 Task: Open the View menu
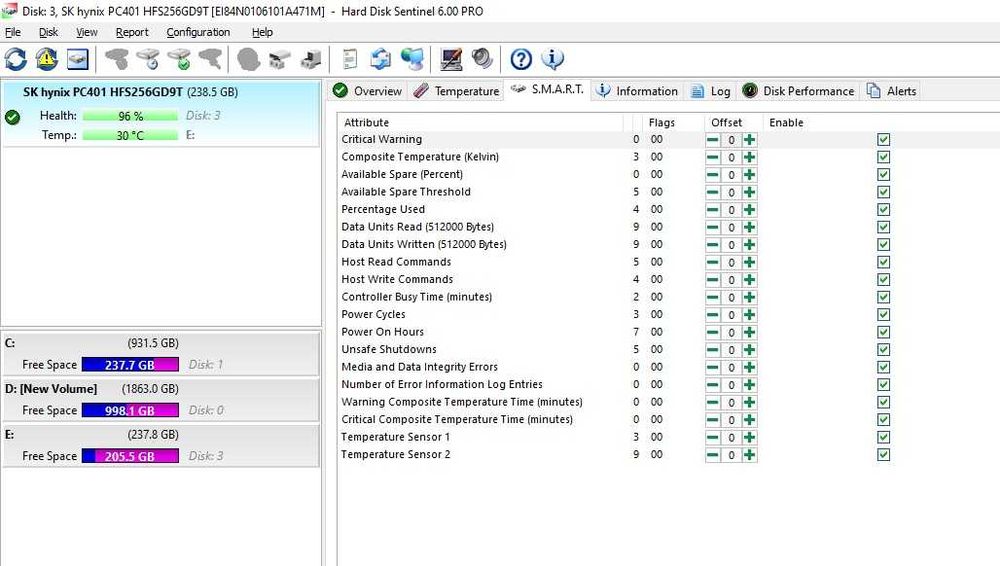tap(87, 32)
